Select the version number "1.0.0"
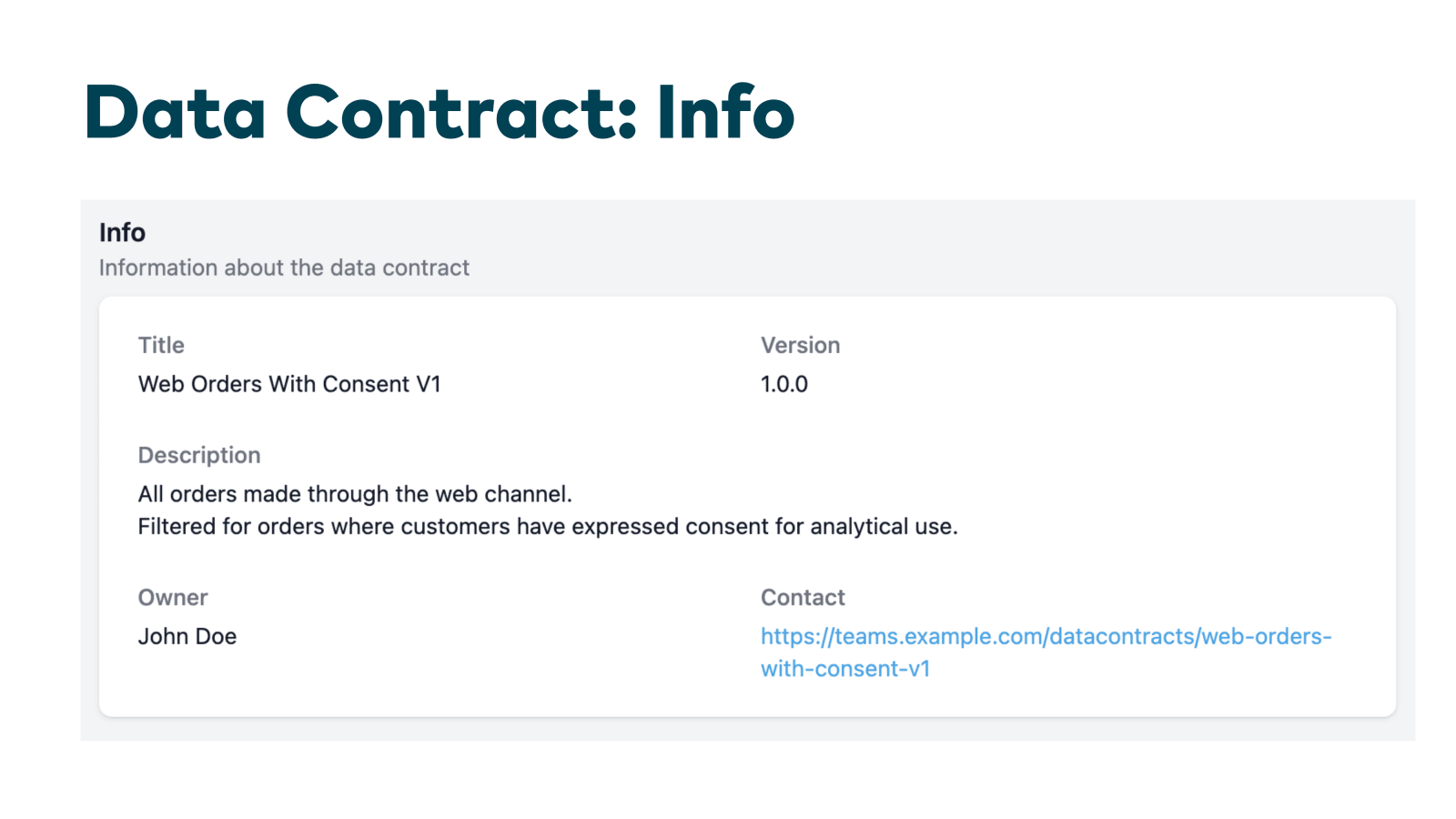The width and height of the screenshot is (1456, 819). coord(784,384)
